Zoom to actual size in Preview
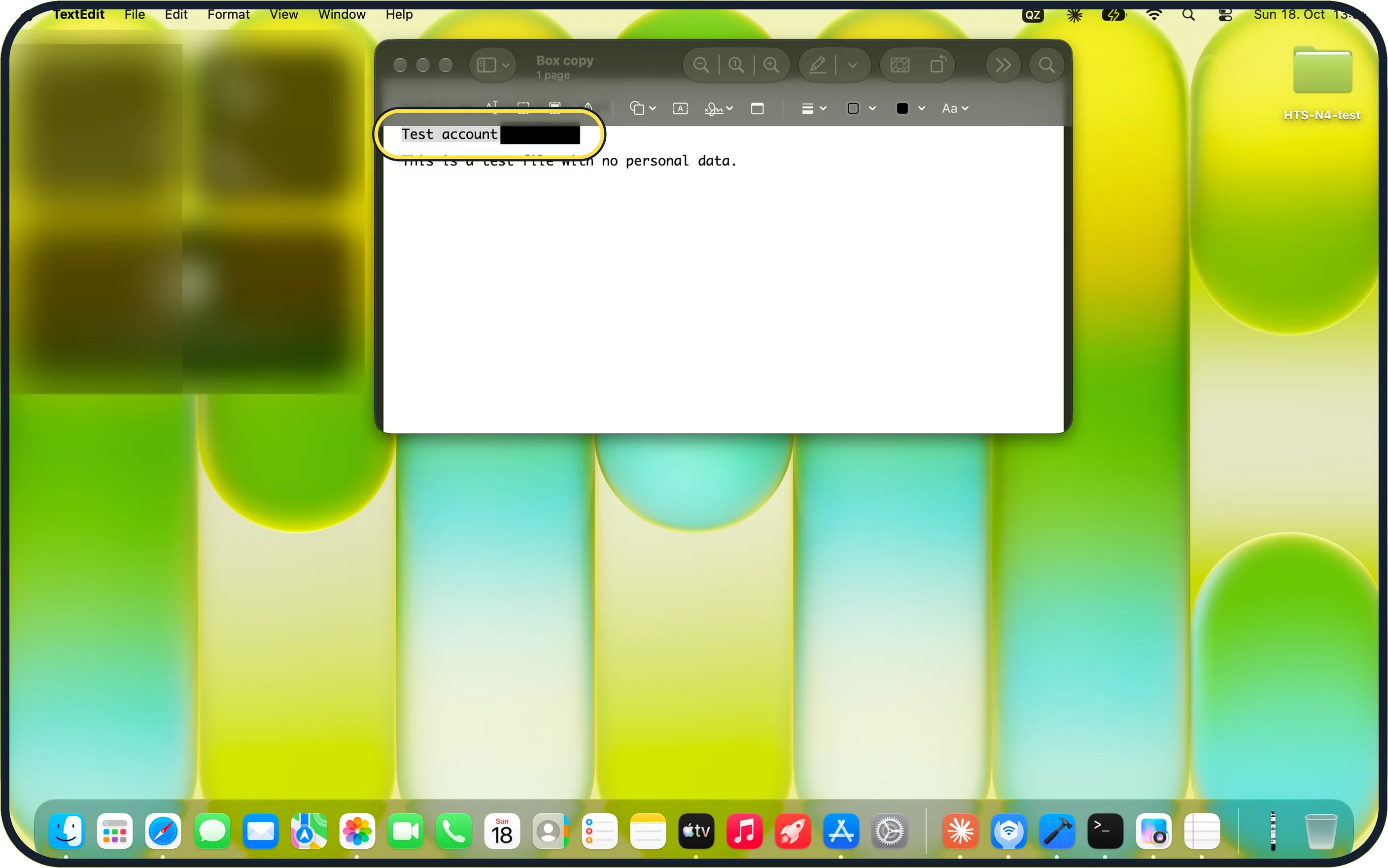 coord(736,66)
